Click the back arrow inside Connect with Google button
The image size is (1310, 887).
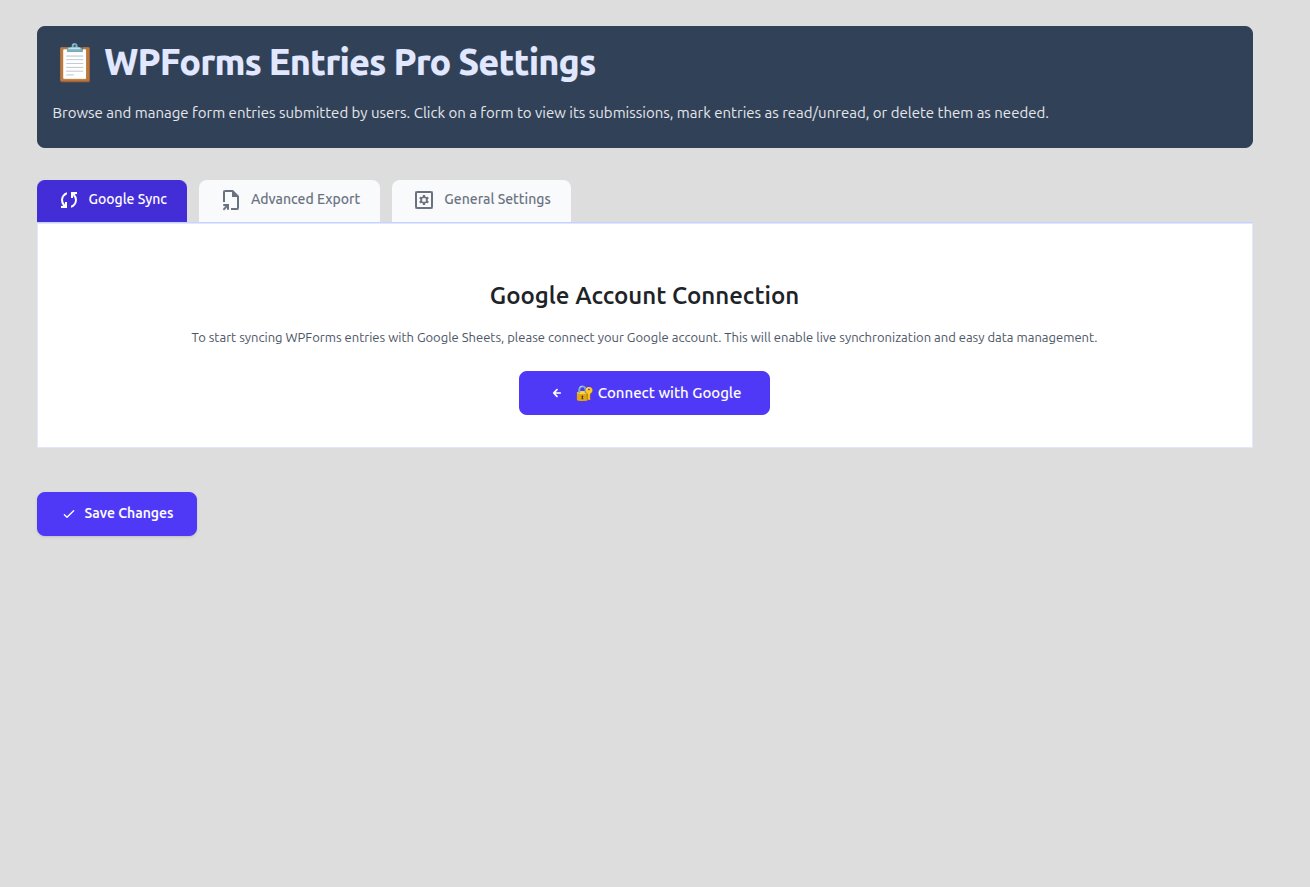(556, 393)
